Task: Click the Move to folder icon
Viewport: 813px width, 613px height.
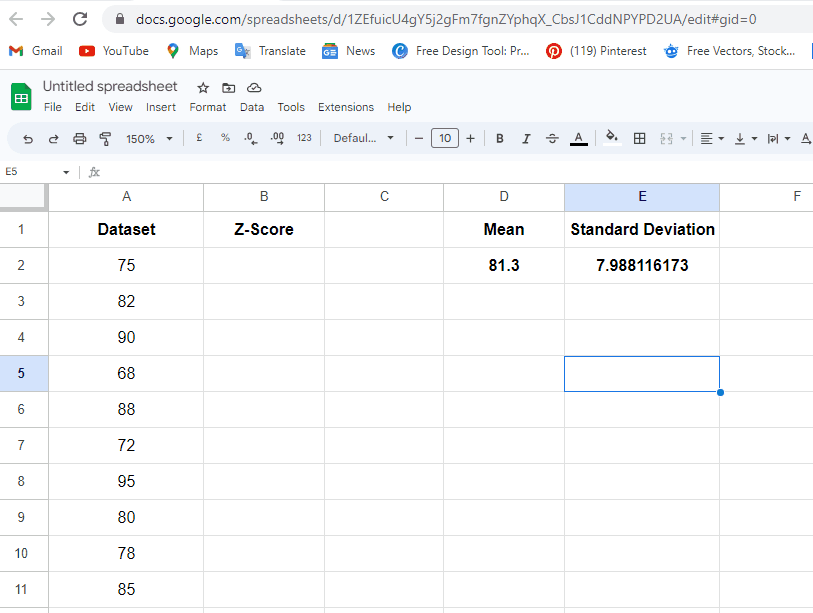Action: (x=229, y=88)
